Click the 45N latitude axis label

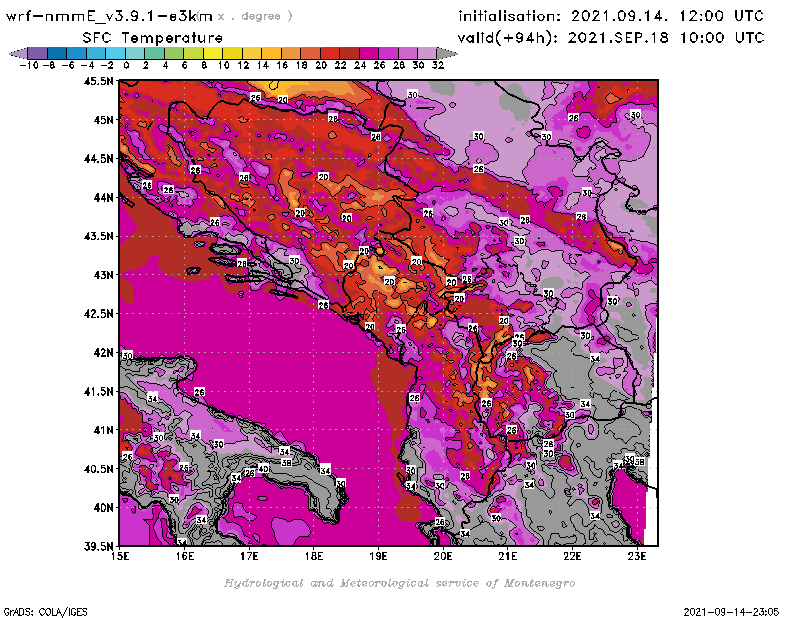pos(103,120)
